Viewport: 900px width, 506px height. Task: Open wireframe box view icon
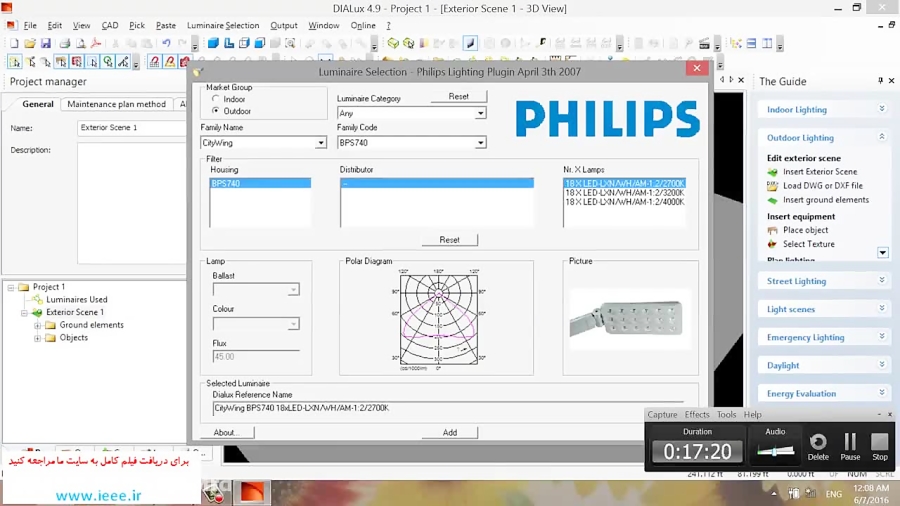pos(244,44)
